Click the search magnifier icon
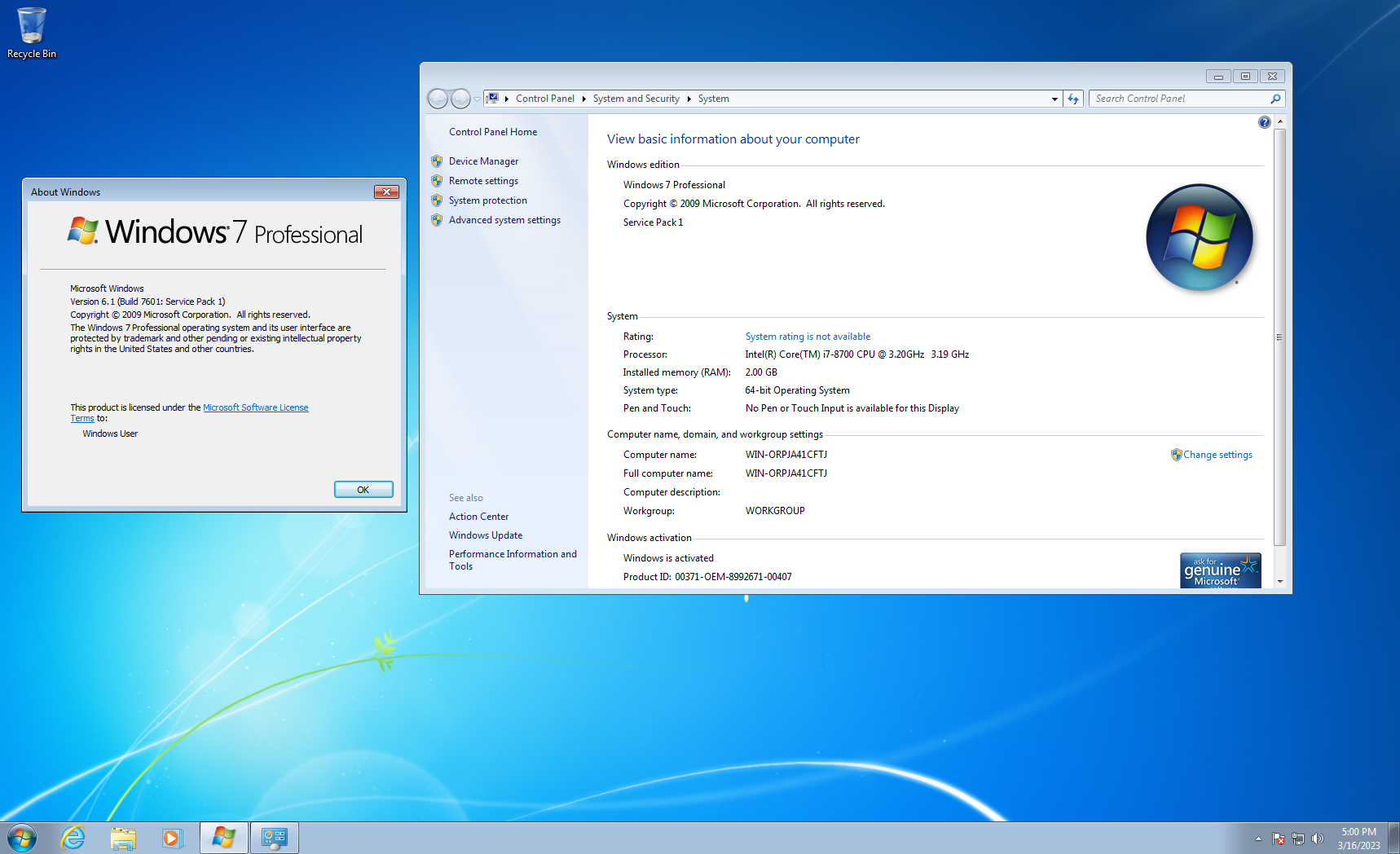Viewport: 1400px width, 854px height. click(1275, 99)
